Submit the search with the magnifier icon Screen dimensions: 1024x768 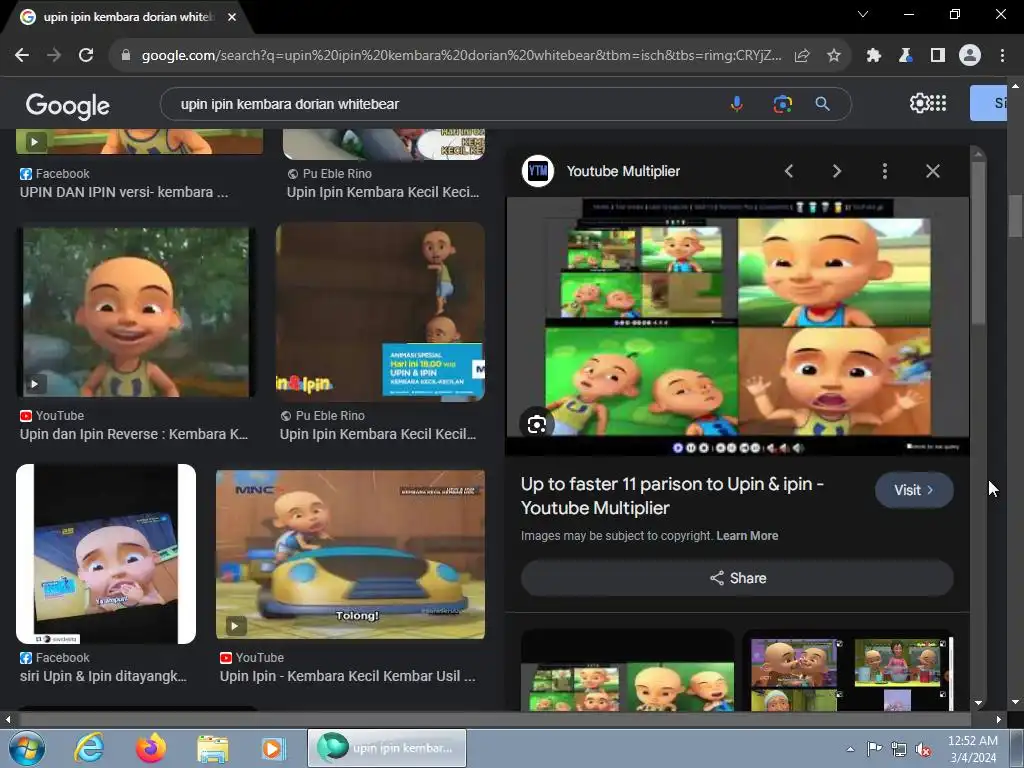[822, 104]
